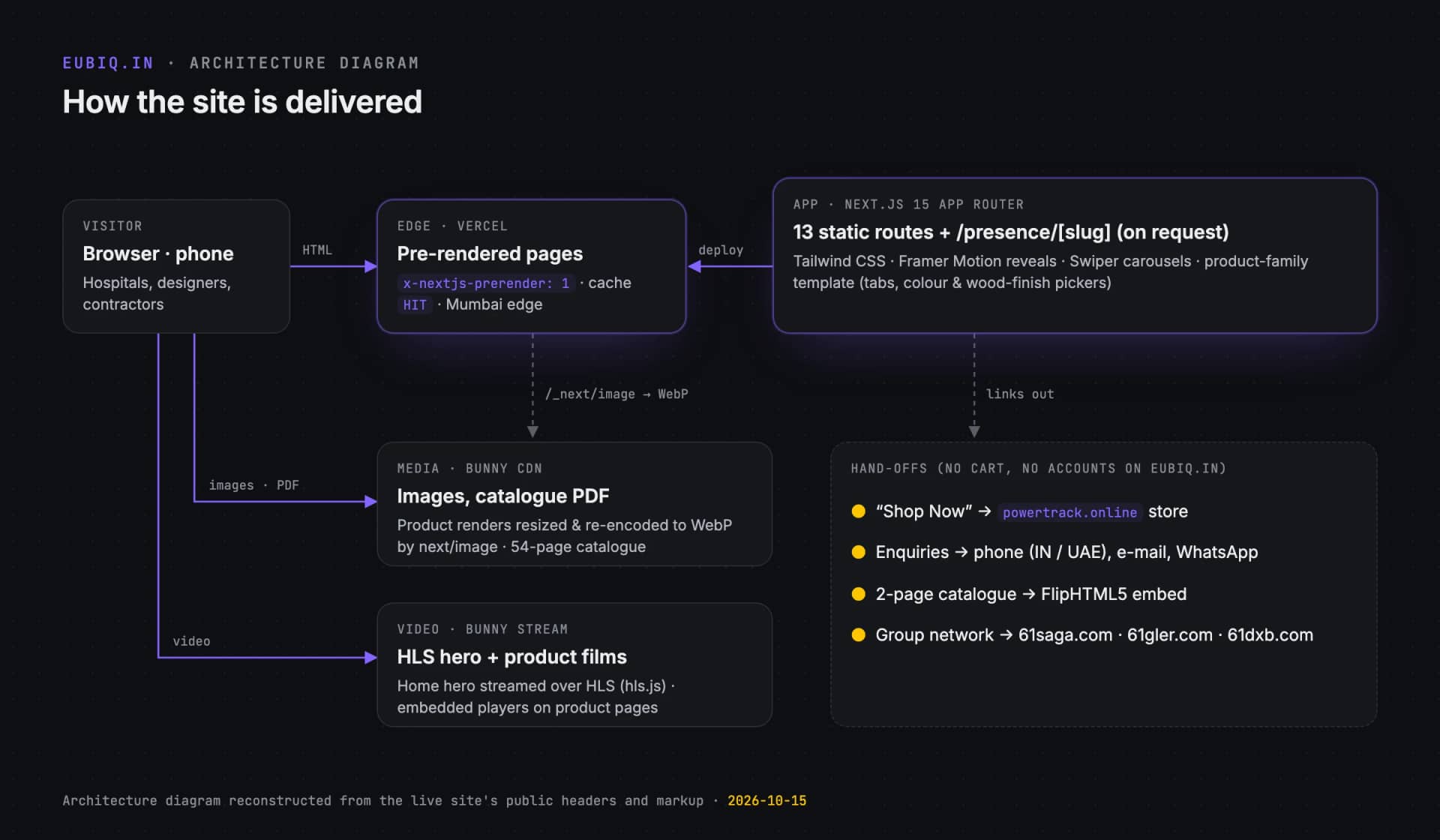
Task: Click the 'HTML' arrow label
Action: click(x=317, y=250)
